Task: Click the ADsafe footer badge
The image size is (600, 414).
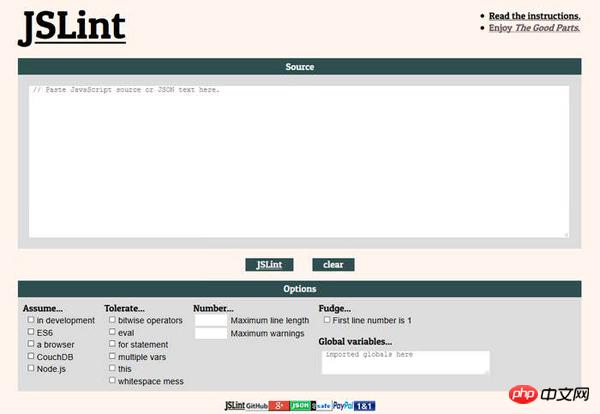Action: pyautogui.click(x=321, y=406)
